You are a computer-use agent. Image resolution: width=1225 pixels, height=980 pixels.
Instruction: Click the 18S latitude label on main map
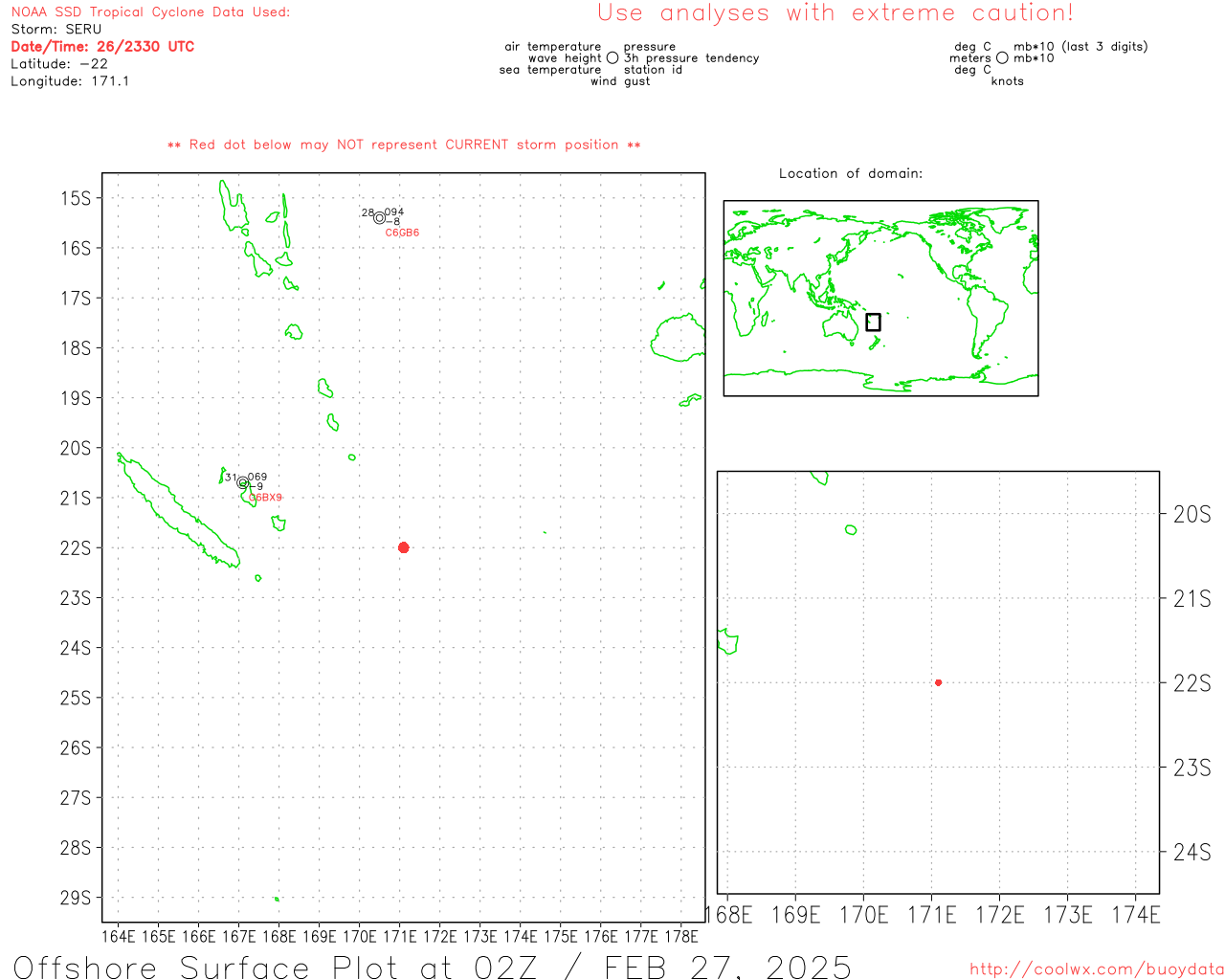click(76, 348)
